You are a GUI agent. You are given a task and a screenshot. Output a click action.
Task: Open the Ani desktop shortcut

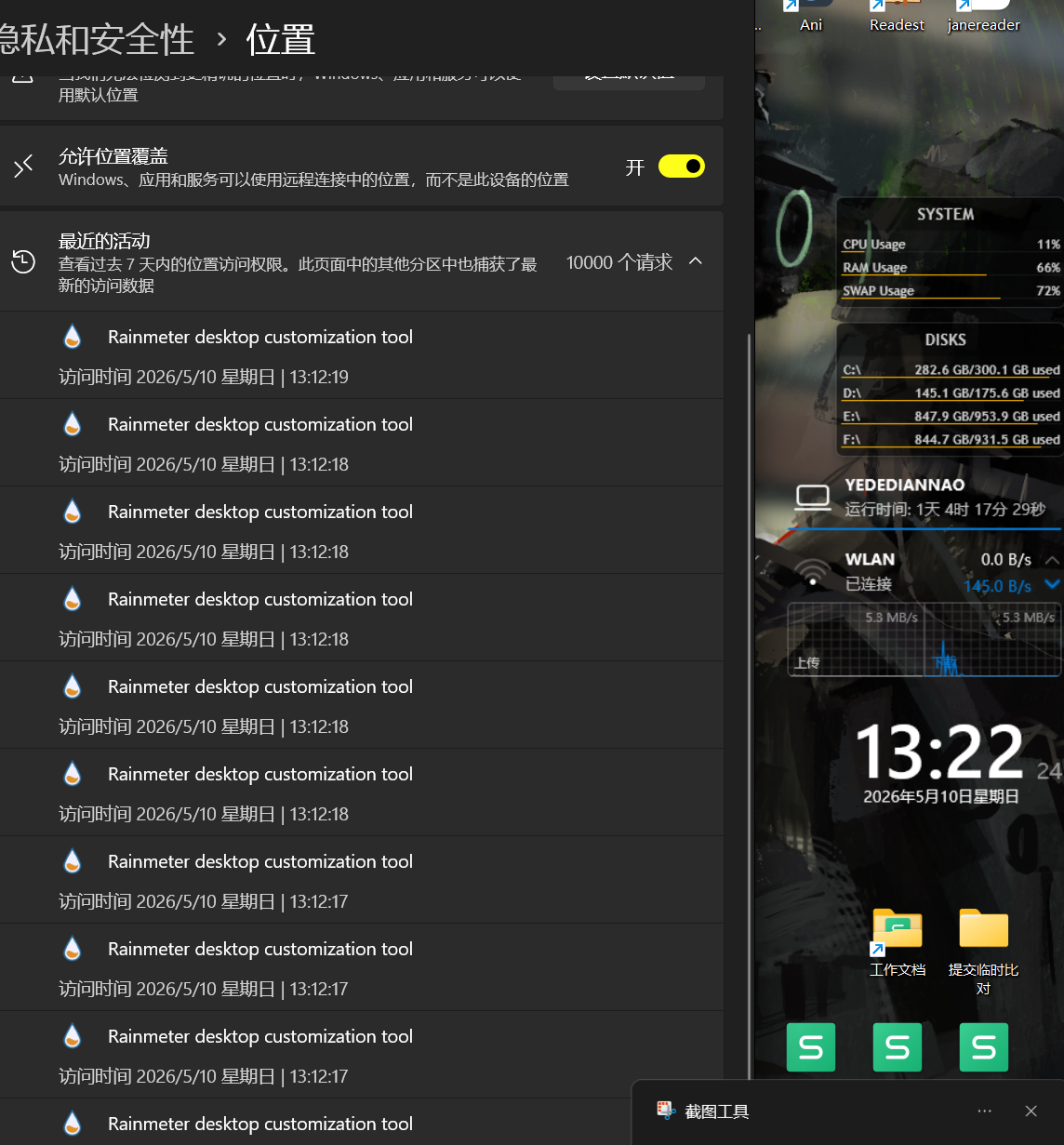click(811, 17)
